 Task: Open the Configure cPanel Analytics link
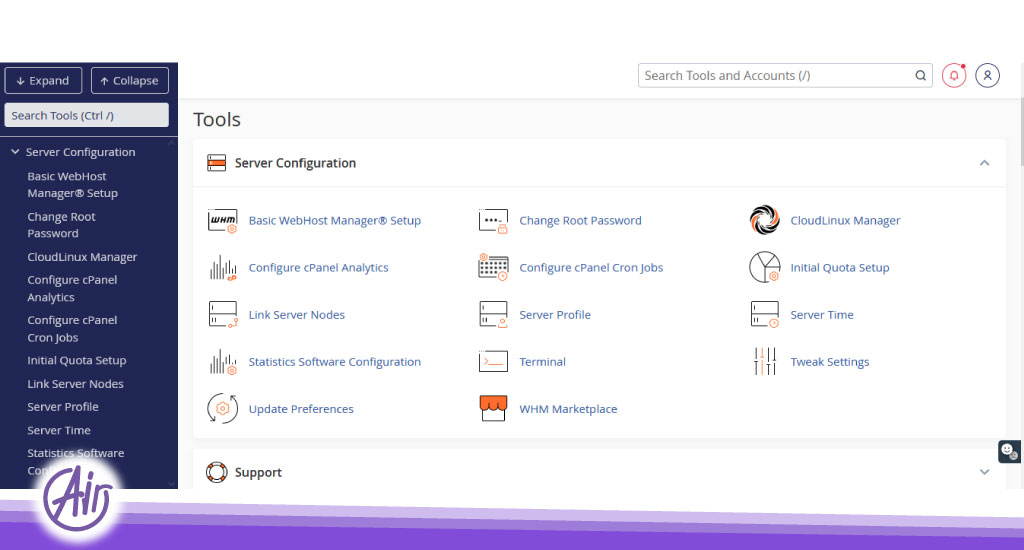tap(318, 268)
